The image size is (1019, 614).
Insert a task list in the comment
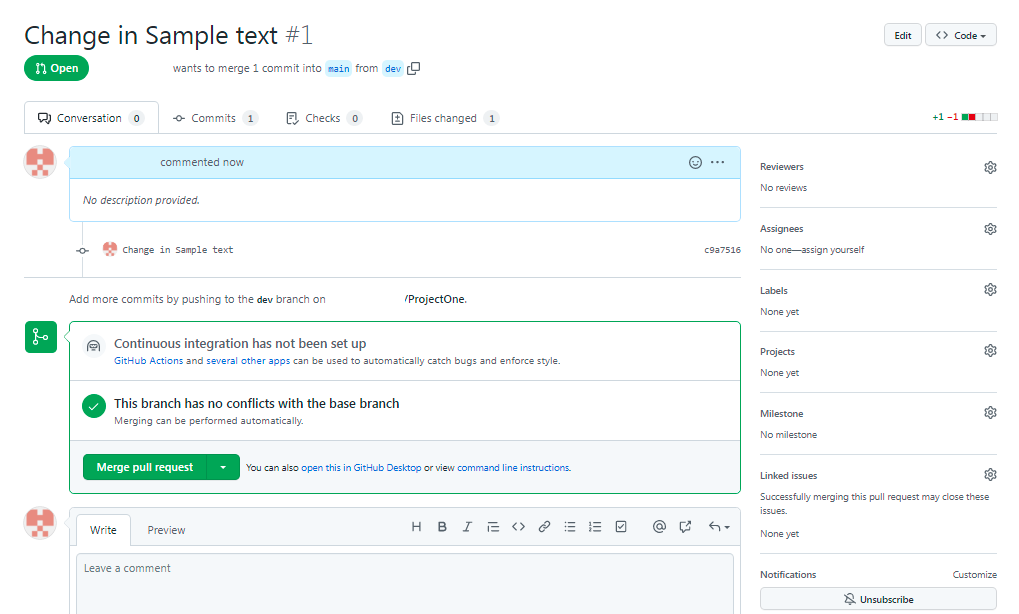click(x=621, y=526)
